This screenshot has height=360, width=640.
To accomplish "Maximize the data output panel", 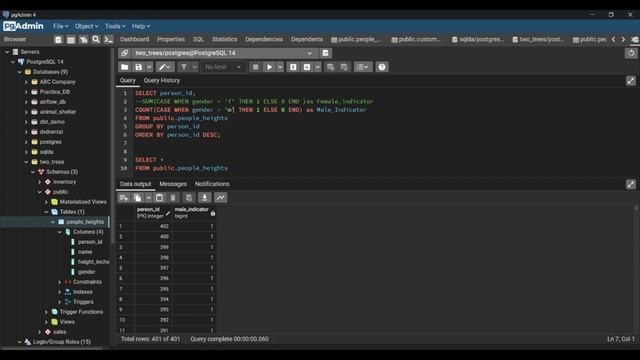I will pyautogui.click(x=631, y=184).
